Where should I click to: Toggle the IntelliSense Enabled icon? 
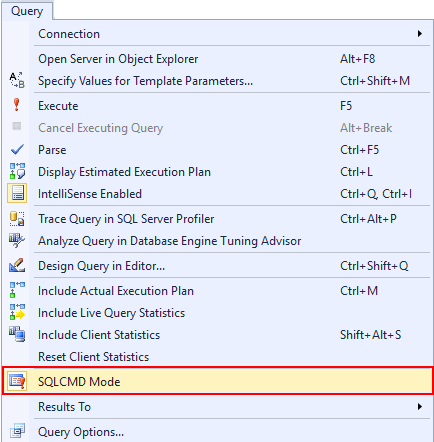[17, 193]
